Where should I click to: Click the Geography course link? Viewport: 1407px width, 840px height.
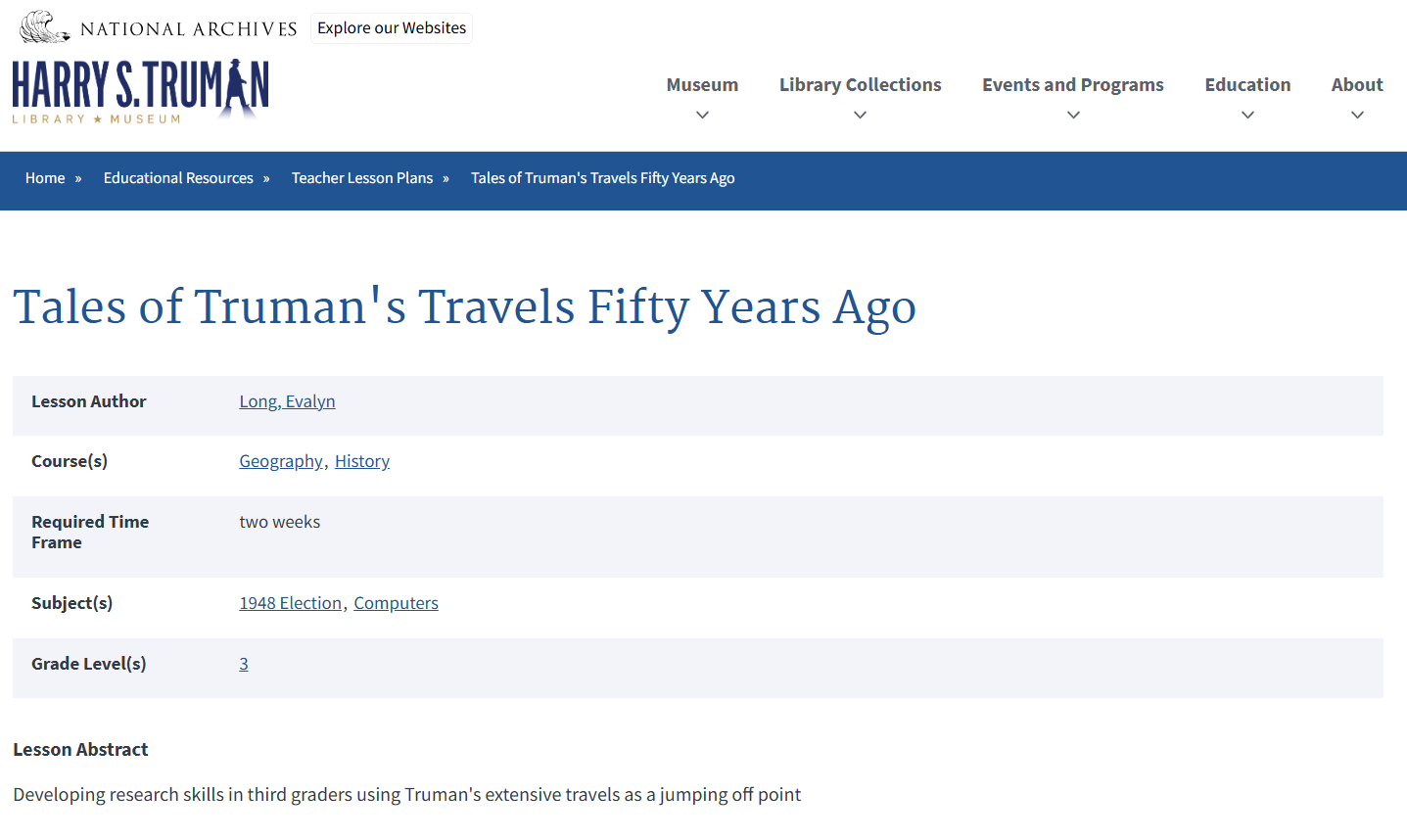281,461
